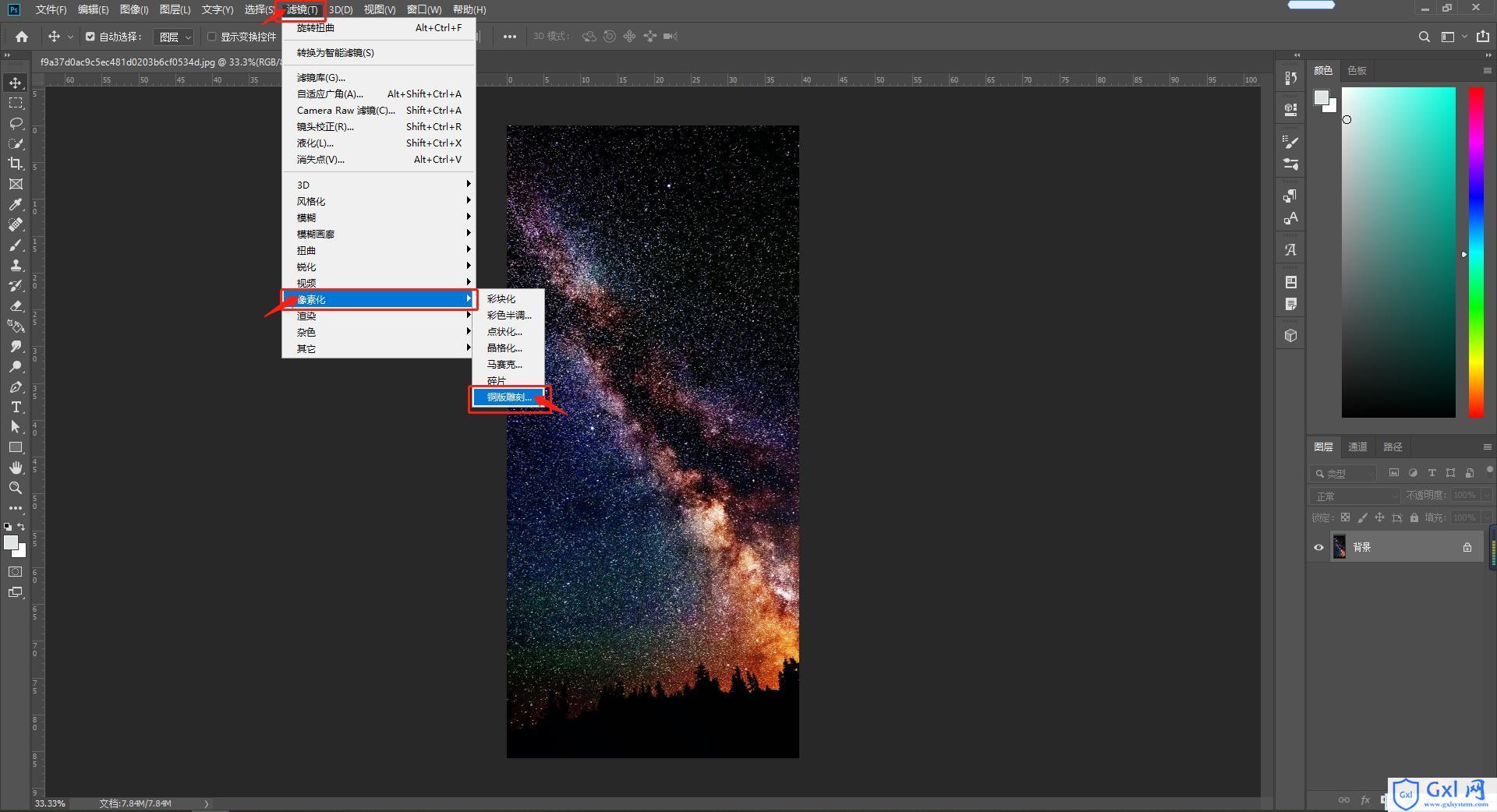The height and width of the screenshot is (812, 1497).
Task: Select the Lasso tool
Action: (x=16, y=123)
